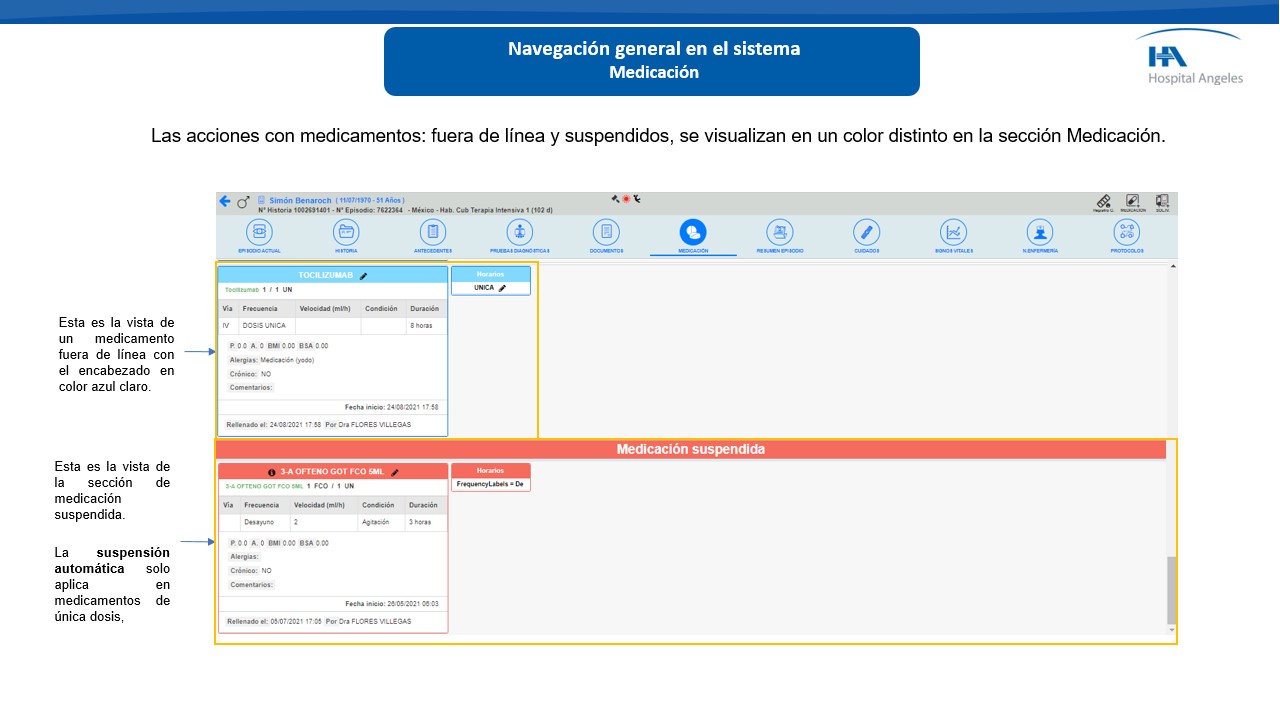Select the Medicación tab

[692, 232]
